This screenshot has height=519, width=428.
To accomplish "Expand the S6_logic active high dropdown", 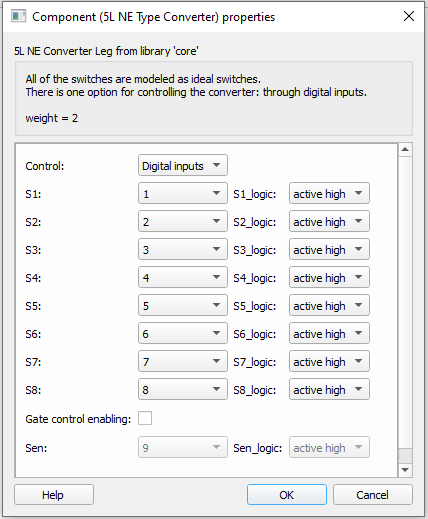I will tap(329, 333).
